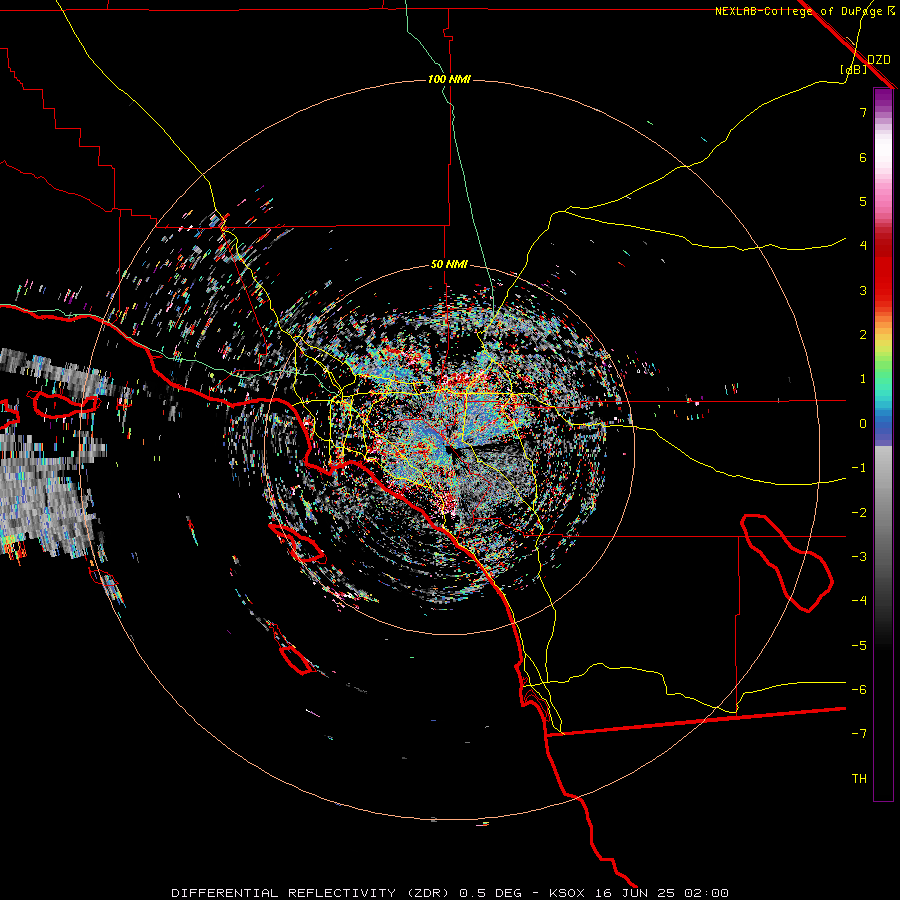
Task: Select the -4 value on the dB scale
Action: pyautogui.click(x=859, y=601)
